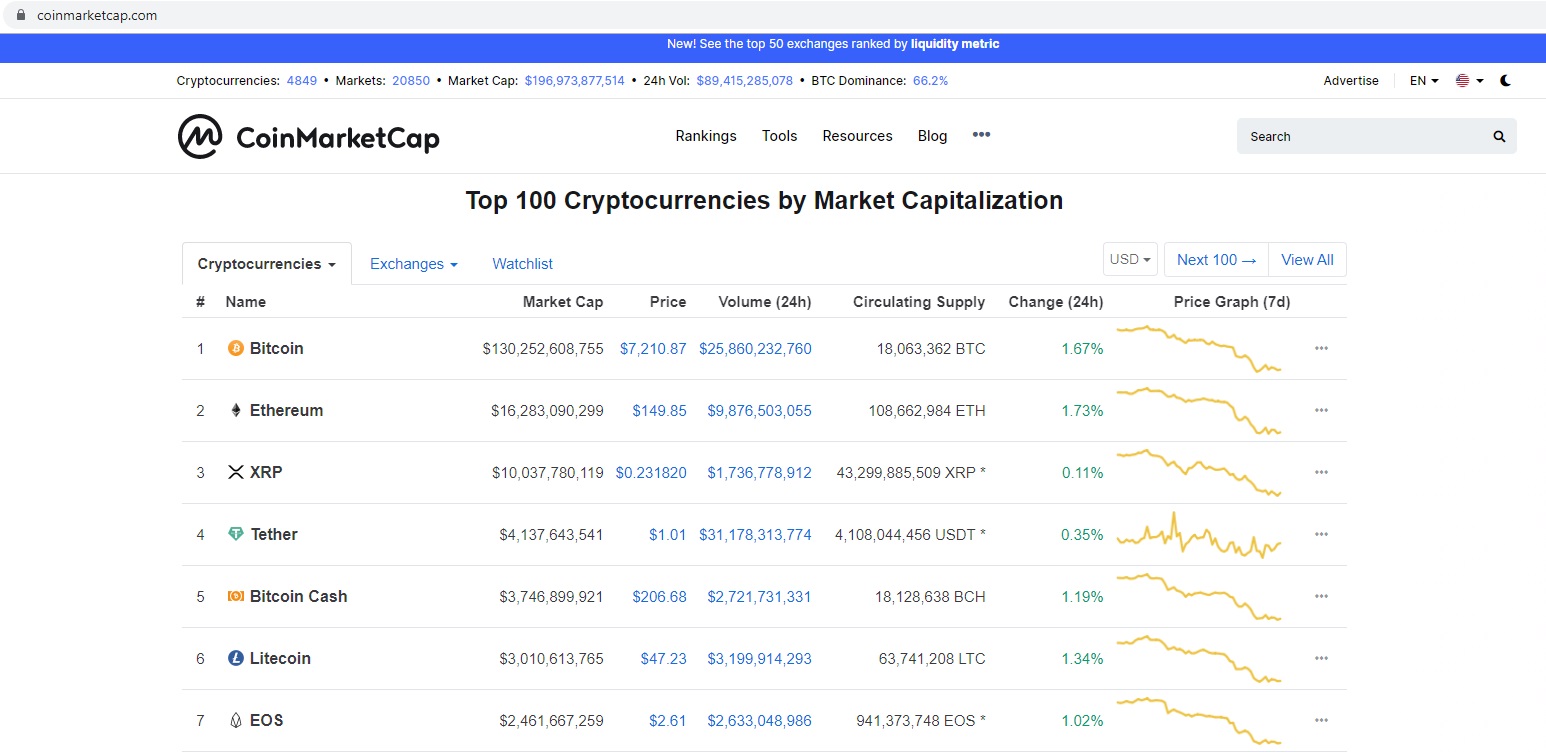Open the country flag currency selector
This screenshot has width=1546, height=752.
pyautogui.click(x=1469, y=81)
